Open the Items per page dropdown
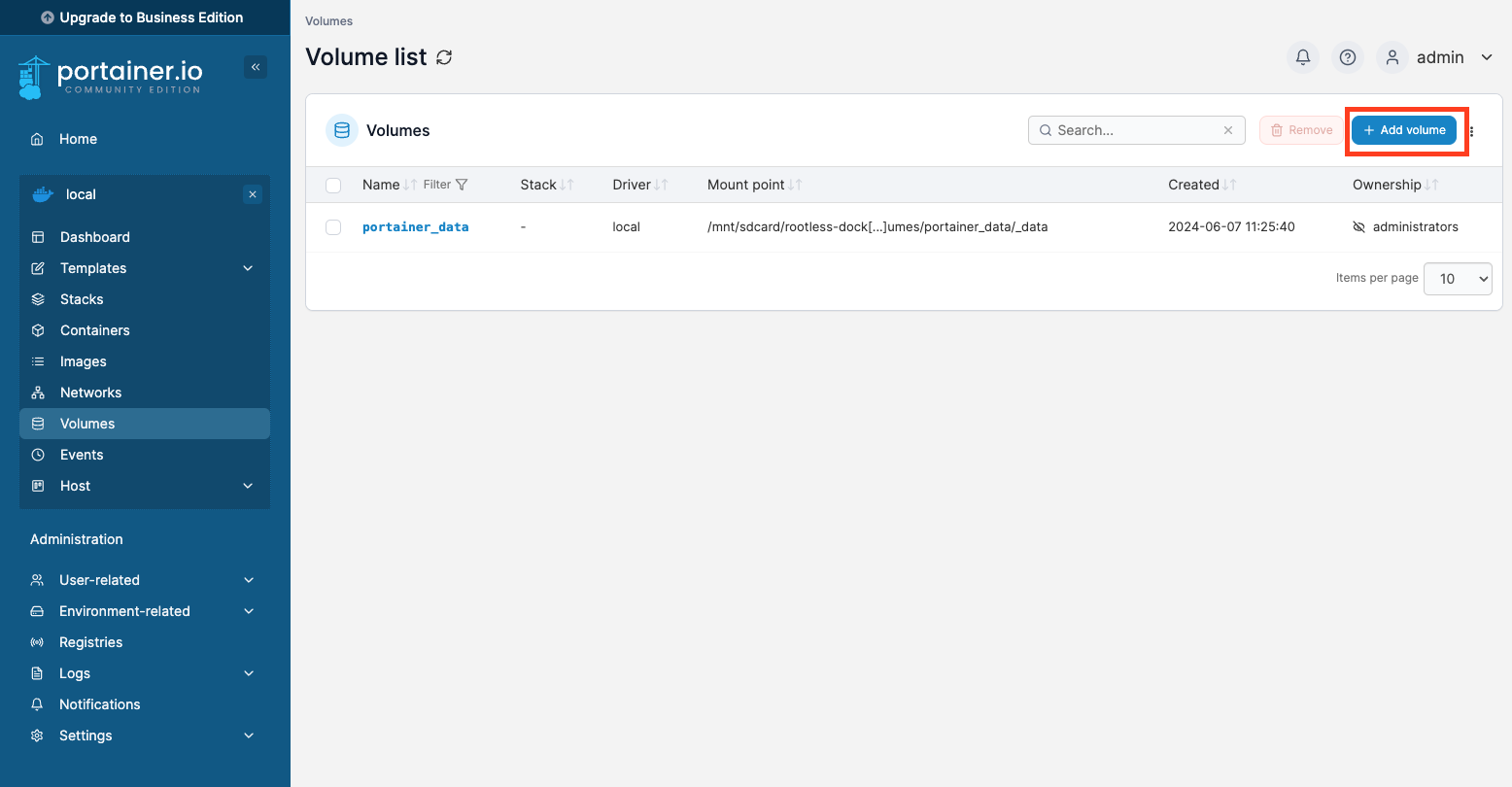 click(1457, 279)
